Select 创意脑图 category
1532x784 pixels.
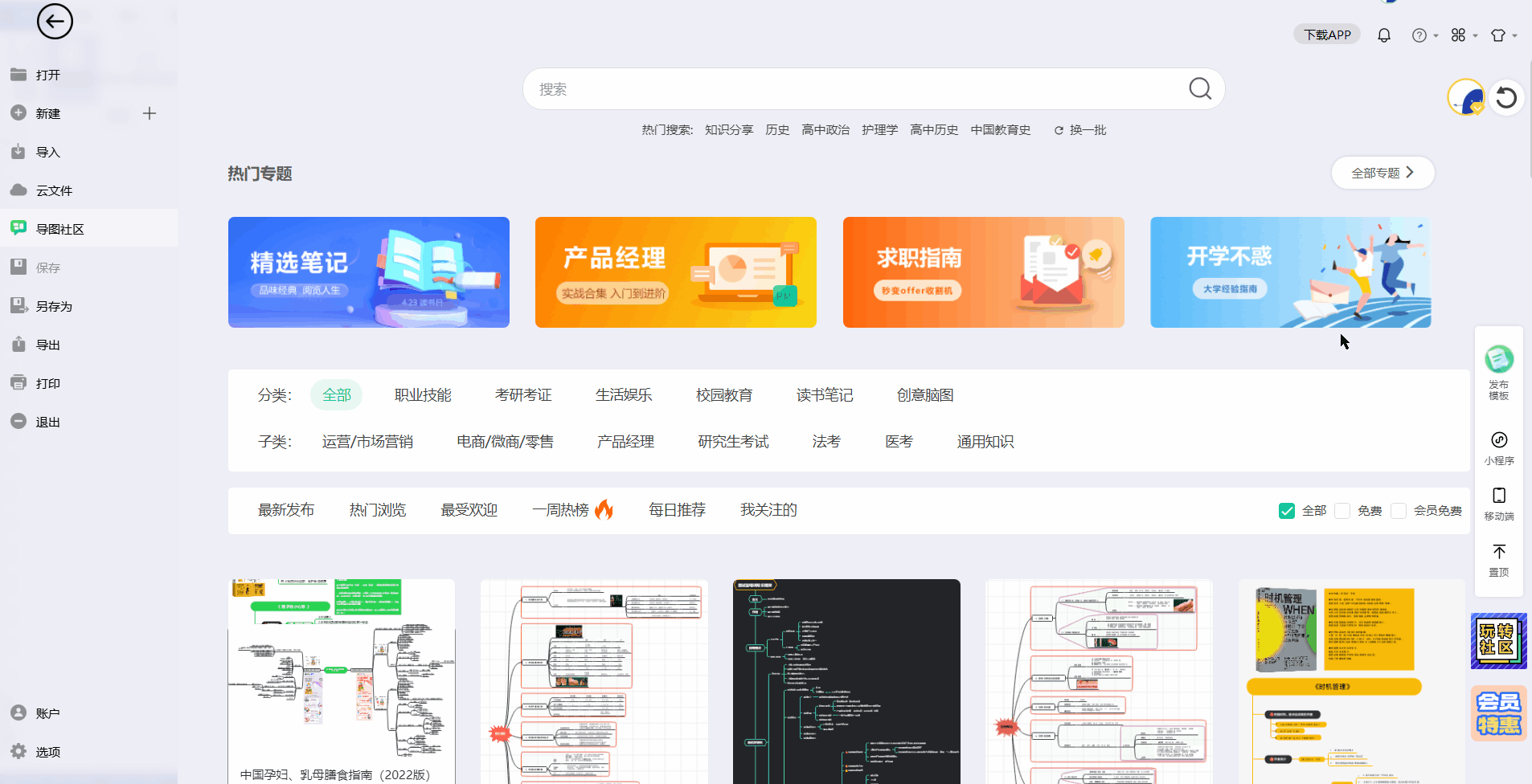click(x=925, y=395)
